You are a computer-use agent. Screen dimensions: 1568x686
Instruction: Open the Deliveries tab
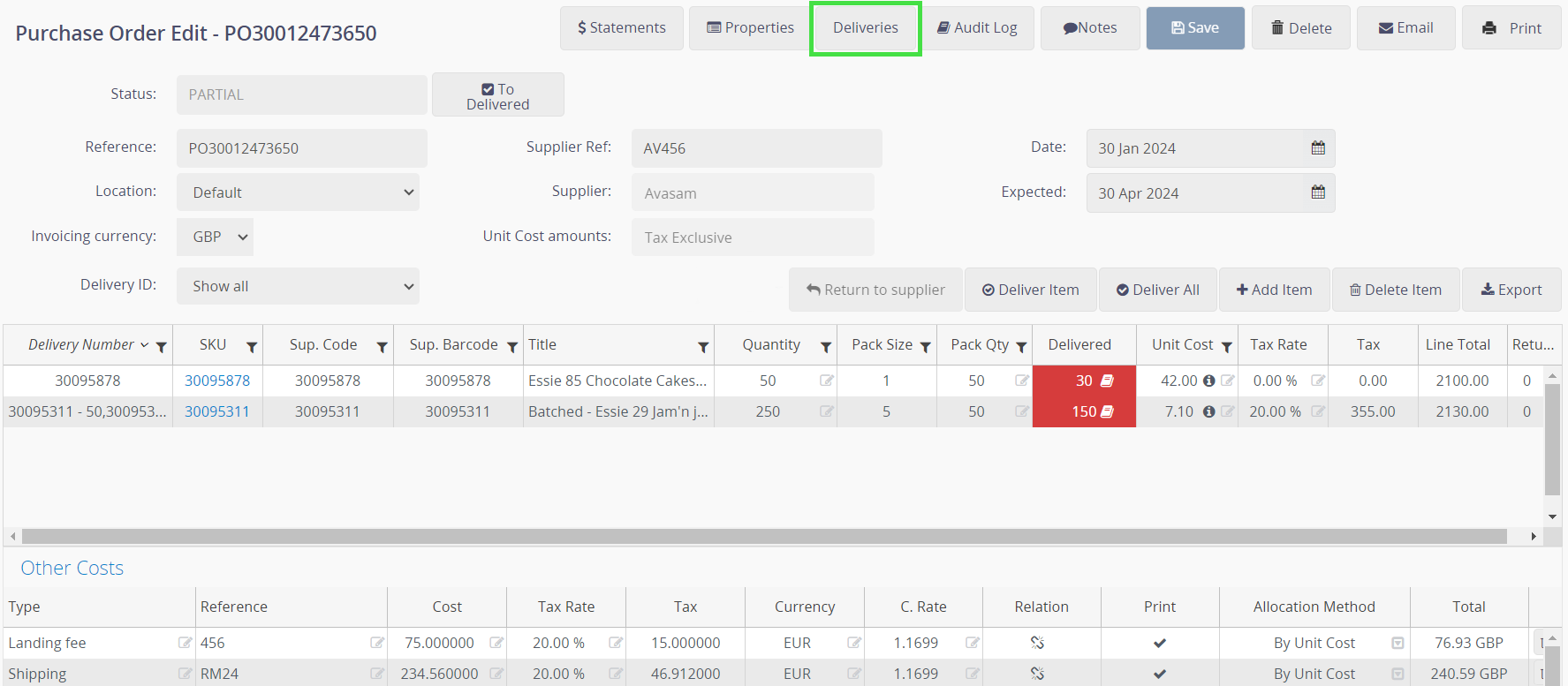(865, 28)
